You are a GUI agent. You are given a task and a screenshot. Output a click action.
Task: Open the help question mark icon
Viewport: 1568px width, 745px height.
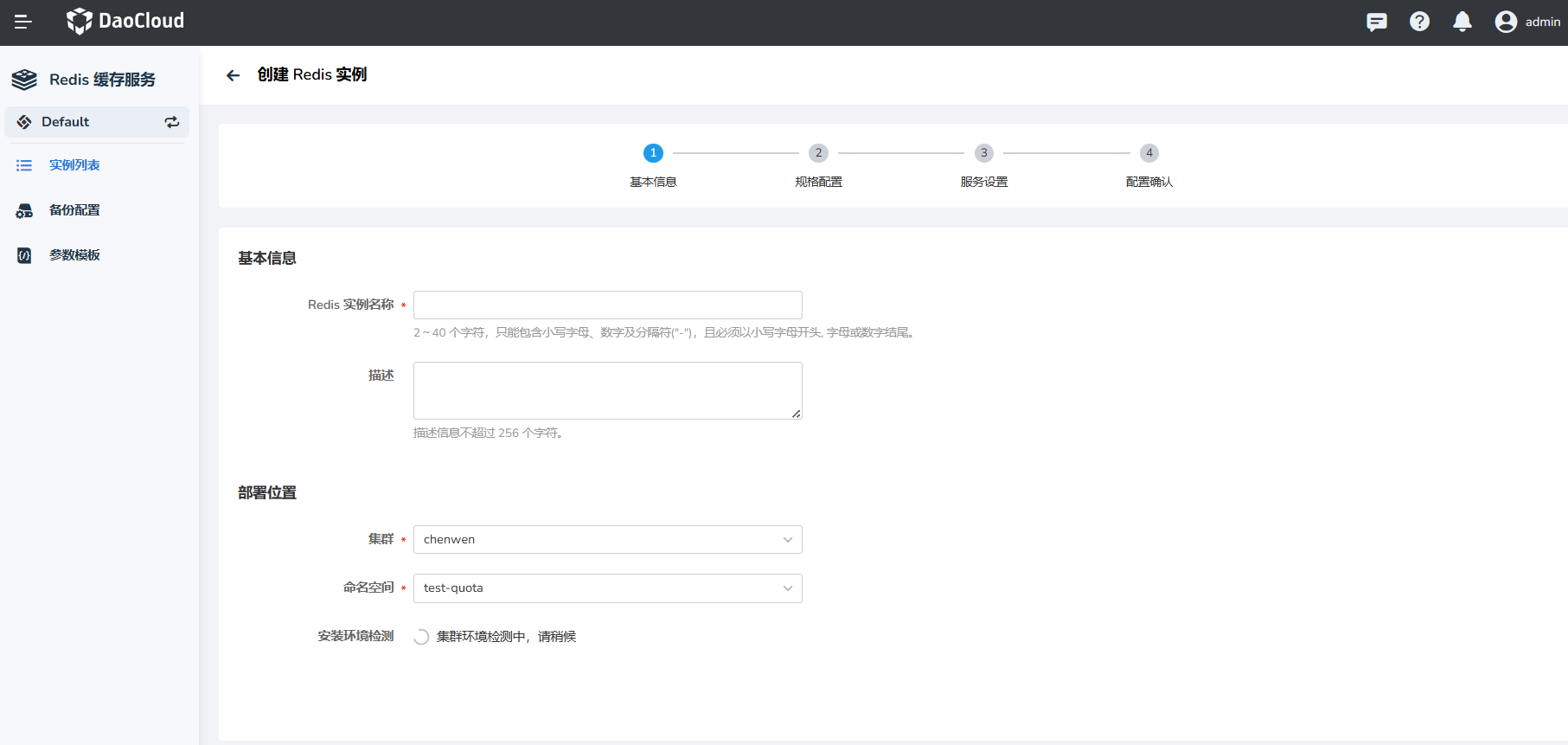pyautogui.click(x=1419, y=22)
